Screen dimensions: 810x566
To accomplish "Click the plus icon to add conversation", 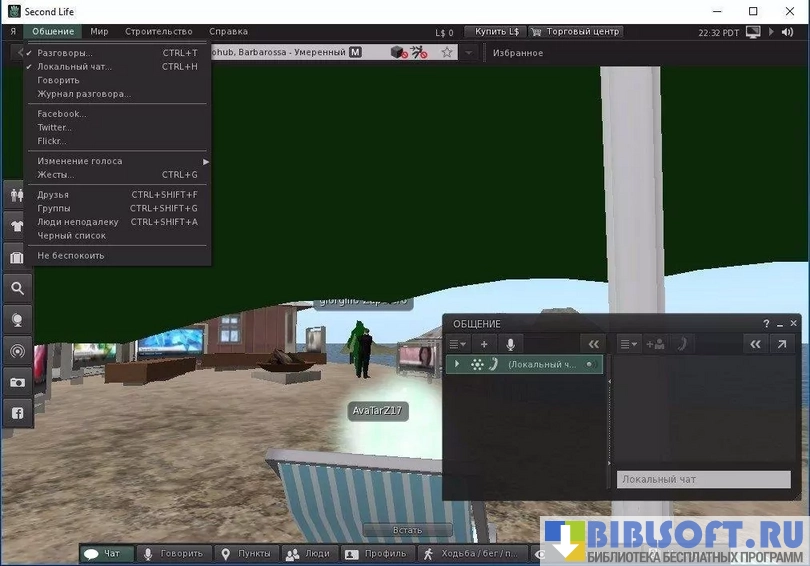I will 484,344.
